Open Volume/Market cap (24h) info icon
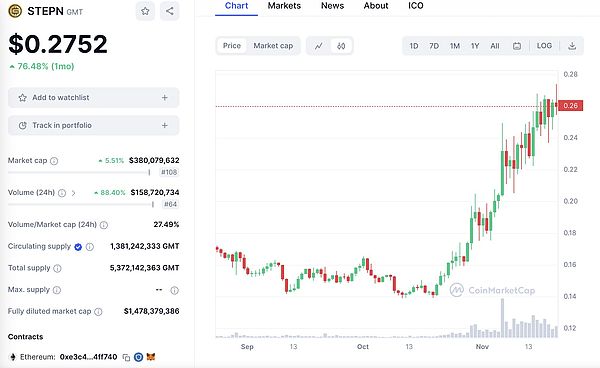Screen dimensions: 600x368 click(x=104, y=225)
